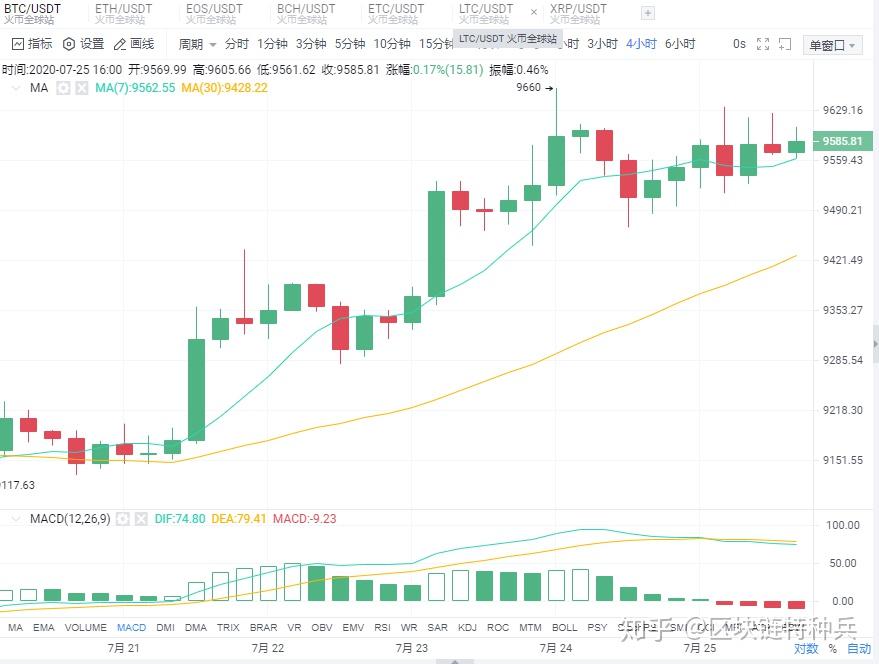Image resolution: width=879 pixels, height=664 pixels.
Task: Toggle BOLL indicator in bottom bar
Action: tap(565, 628)
